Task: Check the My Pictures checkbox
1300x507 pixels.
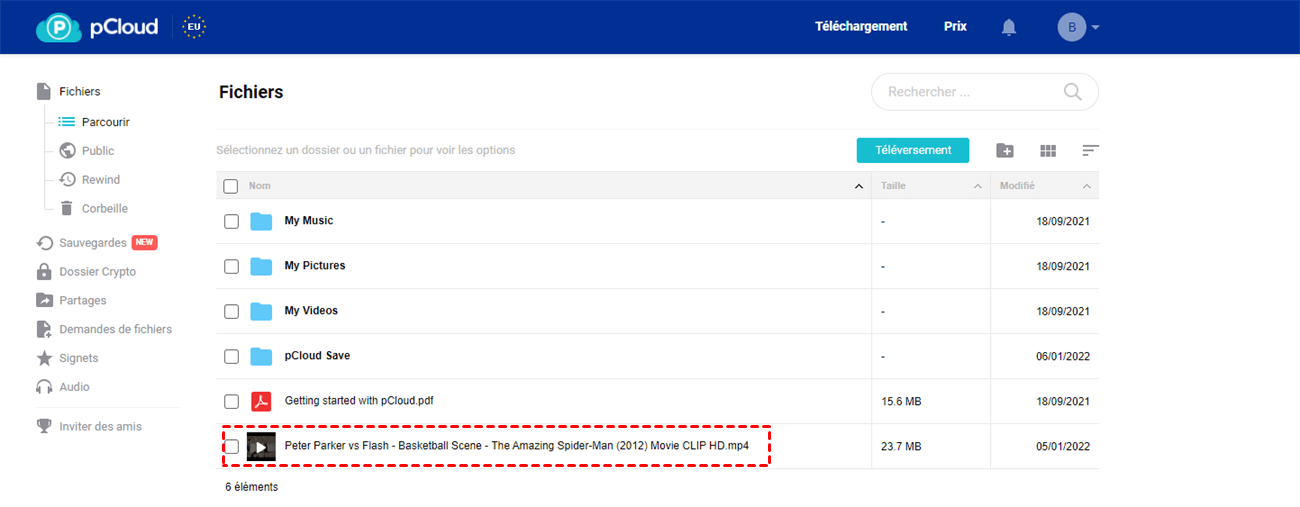Action: (x=231, y=267)
